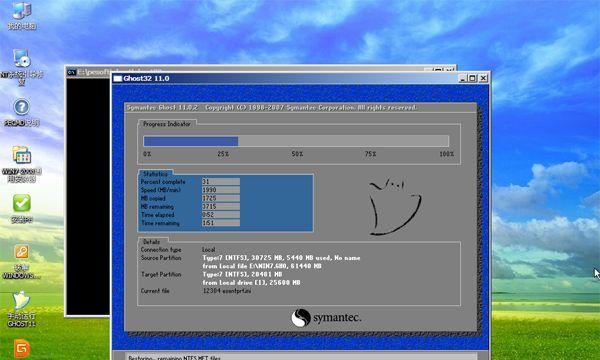Minimize the Ghost32 11.0 window
Screen dimensions: 600x360
(x=463, y=78)
